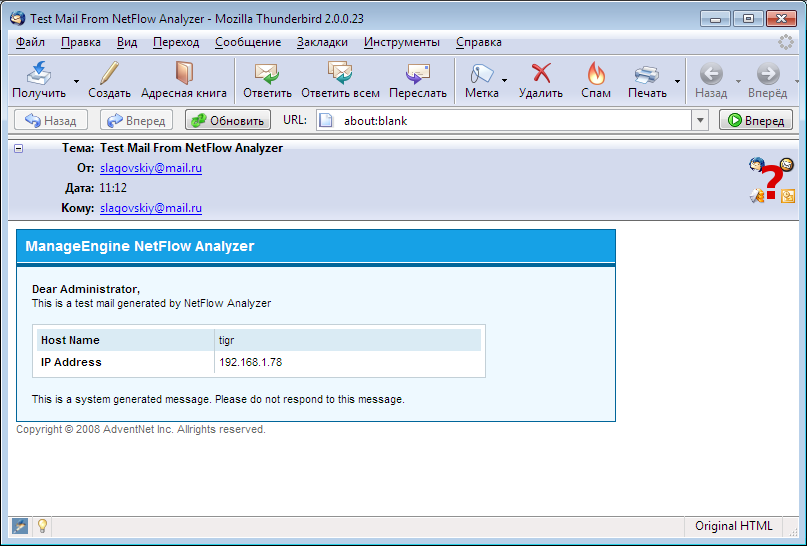
Task: Open the Переход menu
Action: (x=176, y=42)
